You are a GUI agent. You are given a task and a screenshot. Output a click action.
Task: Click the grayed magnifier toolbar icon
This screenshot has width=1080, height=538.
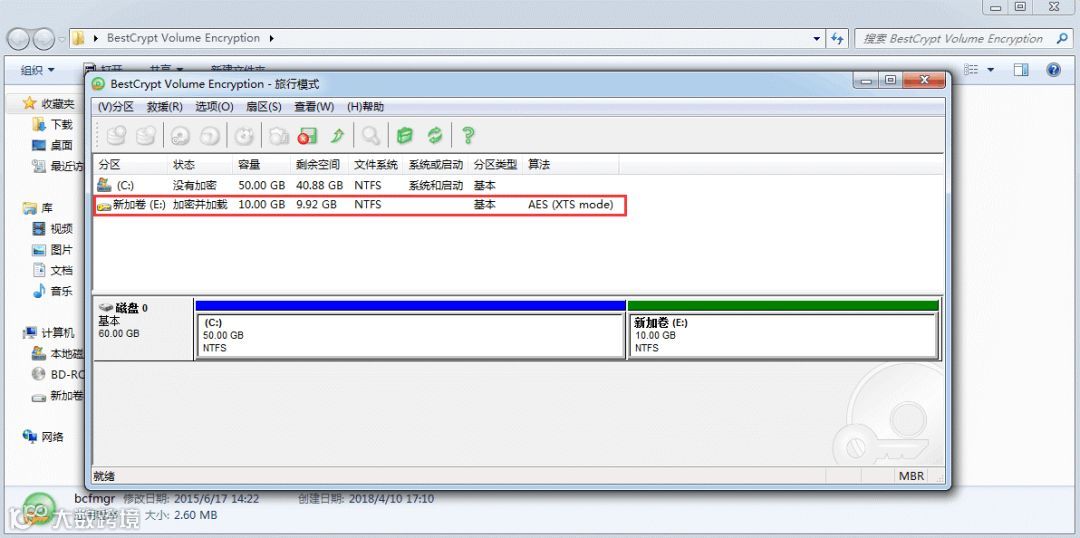point(371,136)
